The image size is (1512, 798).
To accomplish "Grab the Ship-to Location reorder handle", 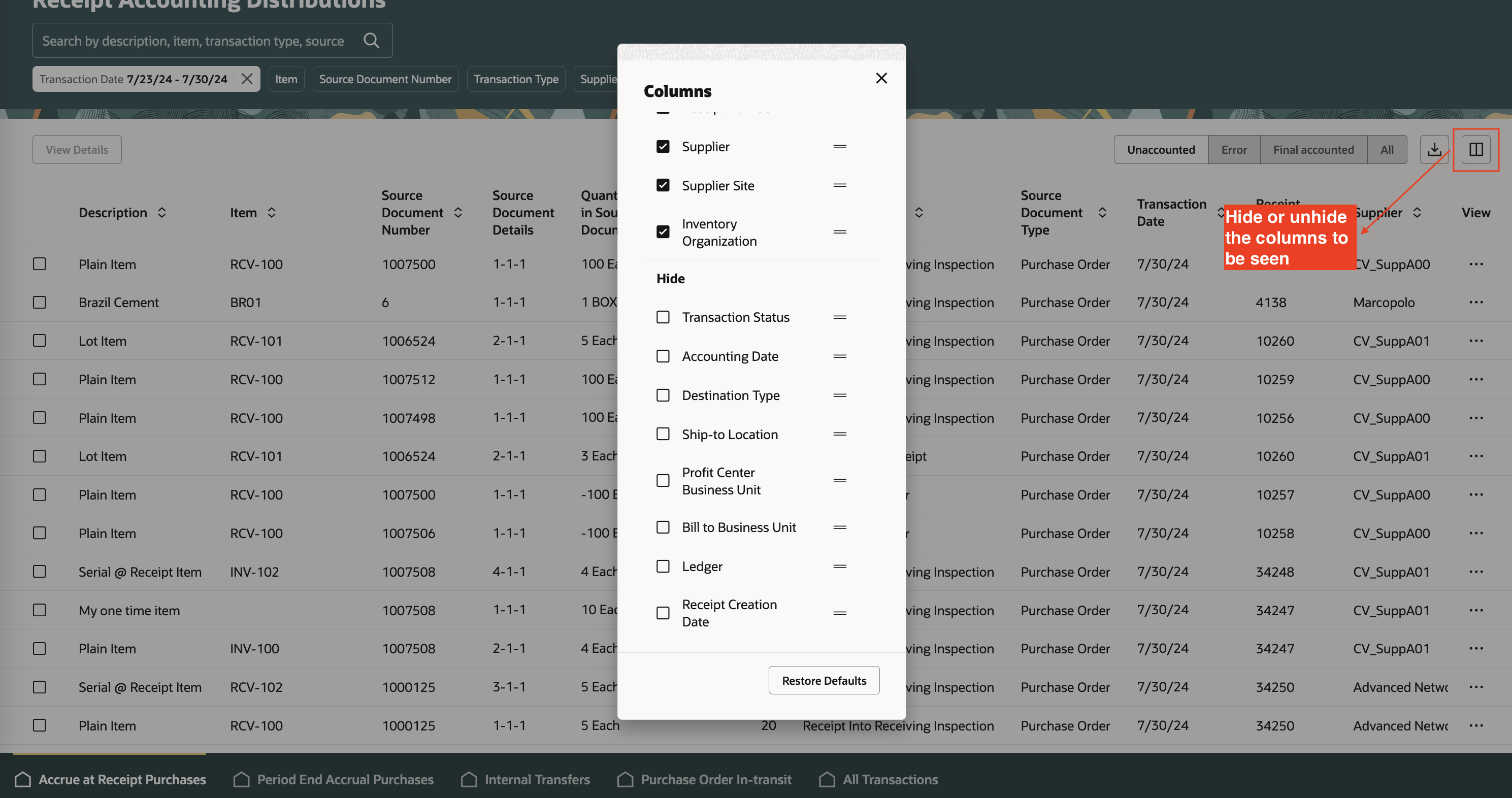I will (840, 434).
